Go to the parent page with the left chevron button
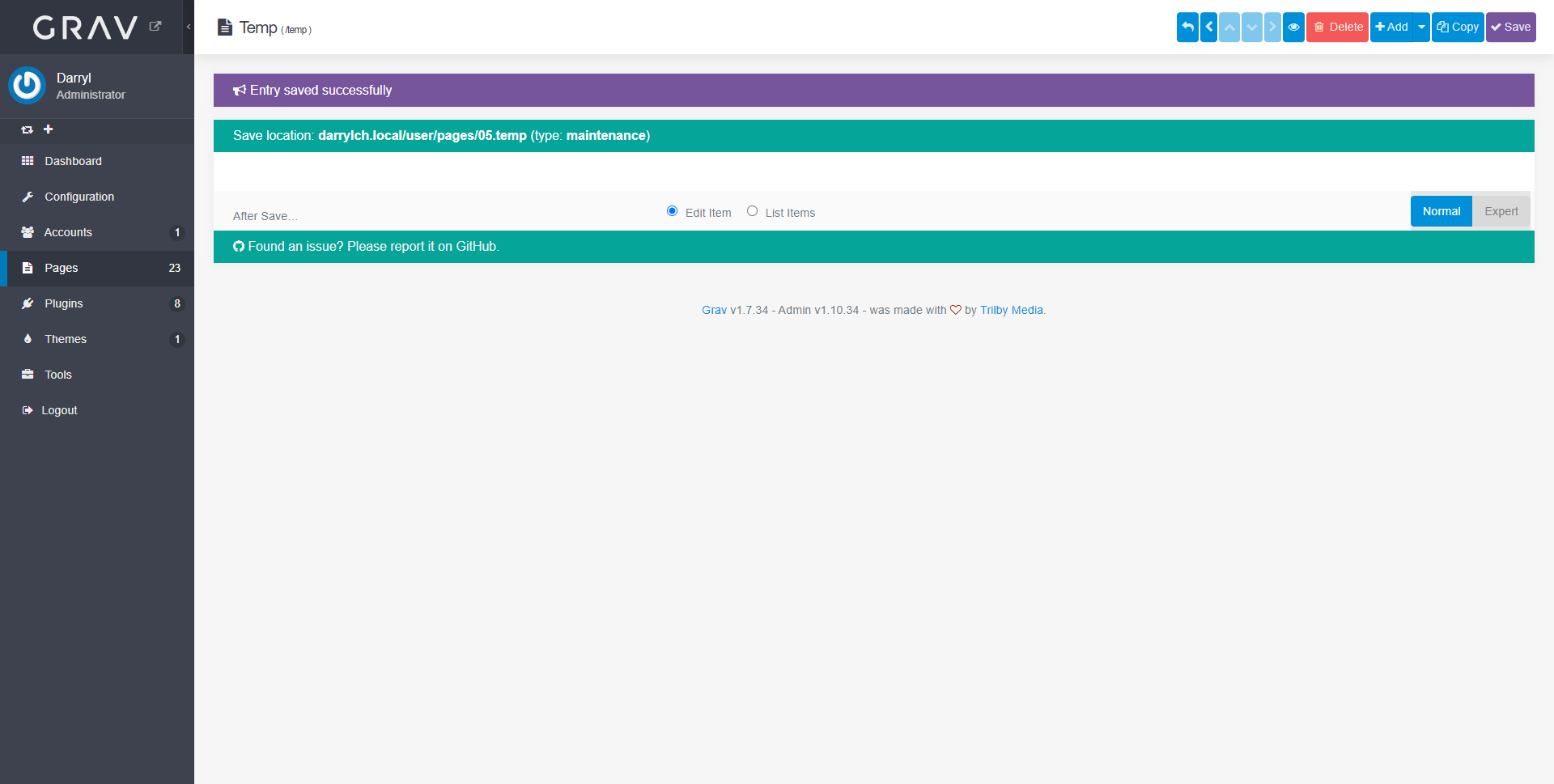 point(1208,27)
